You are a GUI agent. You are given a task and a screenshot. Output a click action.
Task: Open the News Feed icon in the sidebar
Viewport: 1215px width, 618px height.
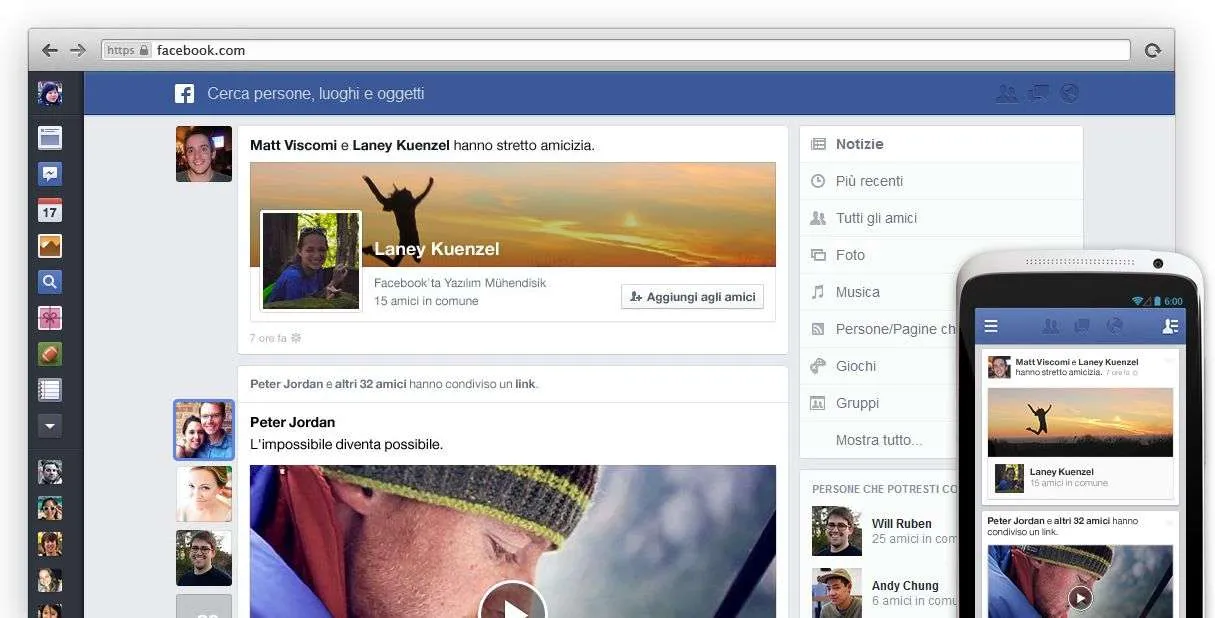[x=50, y=138]
